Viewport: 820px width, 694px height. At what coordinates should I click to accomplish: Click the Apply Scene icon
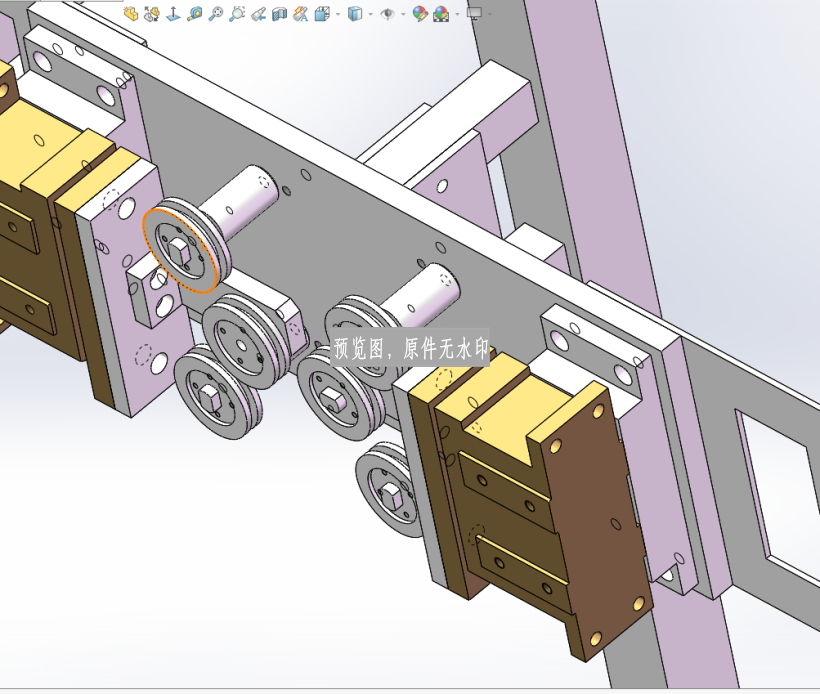click(x=441, y=14)
